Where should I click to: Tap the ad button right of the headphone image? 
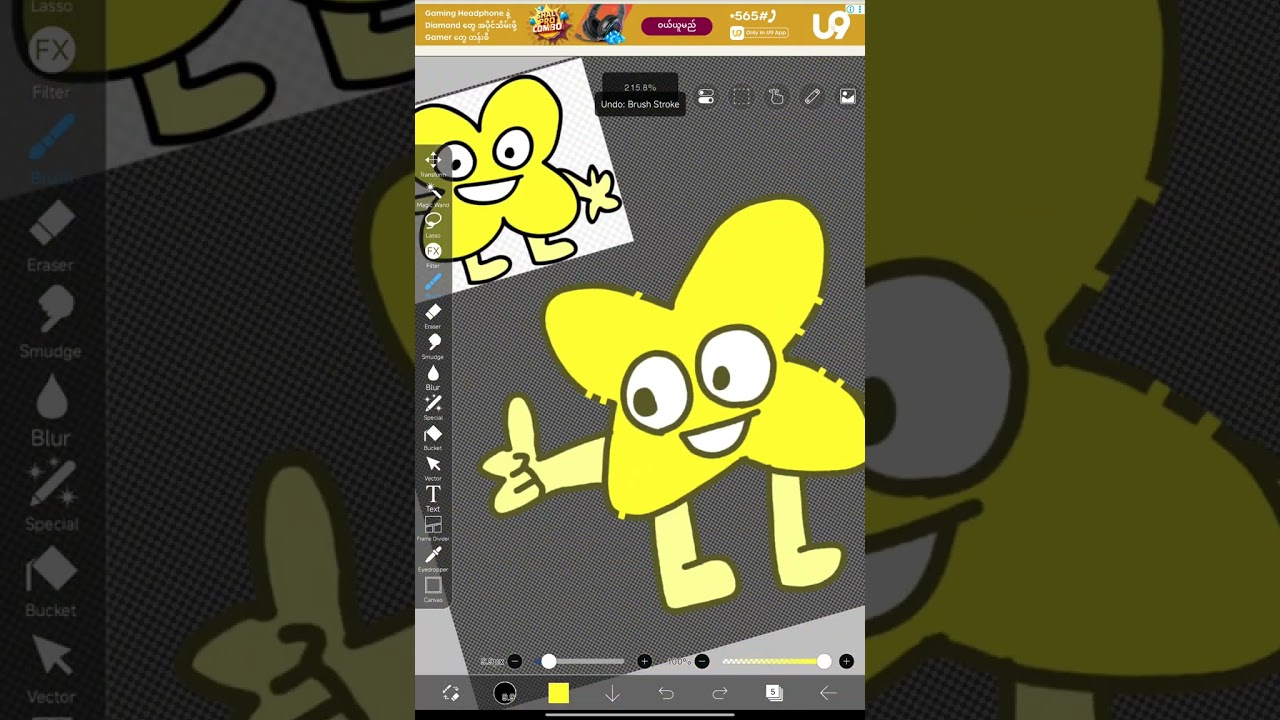pos(677,26)
